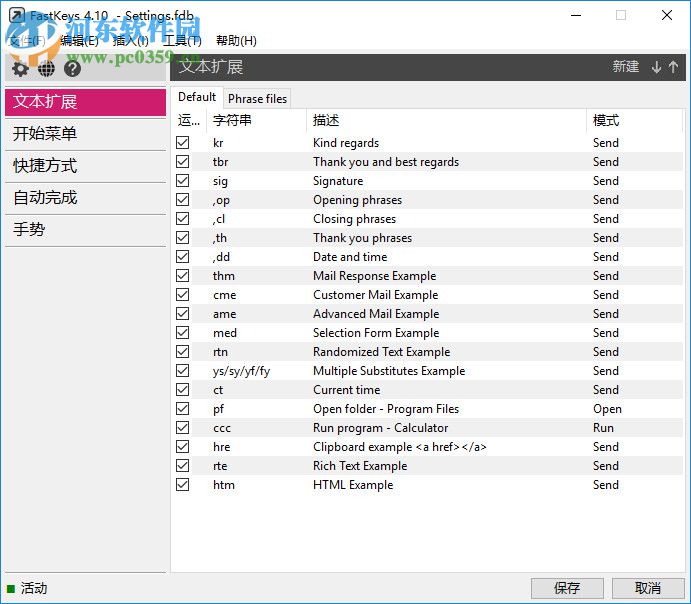Uncheck the ys/sy/yf/fy entry checkbox

pyautogui.click(x=182, y=371)
